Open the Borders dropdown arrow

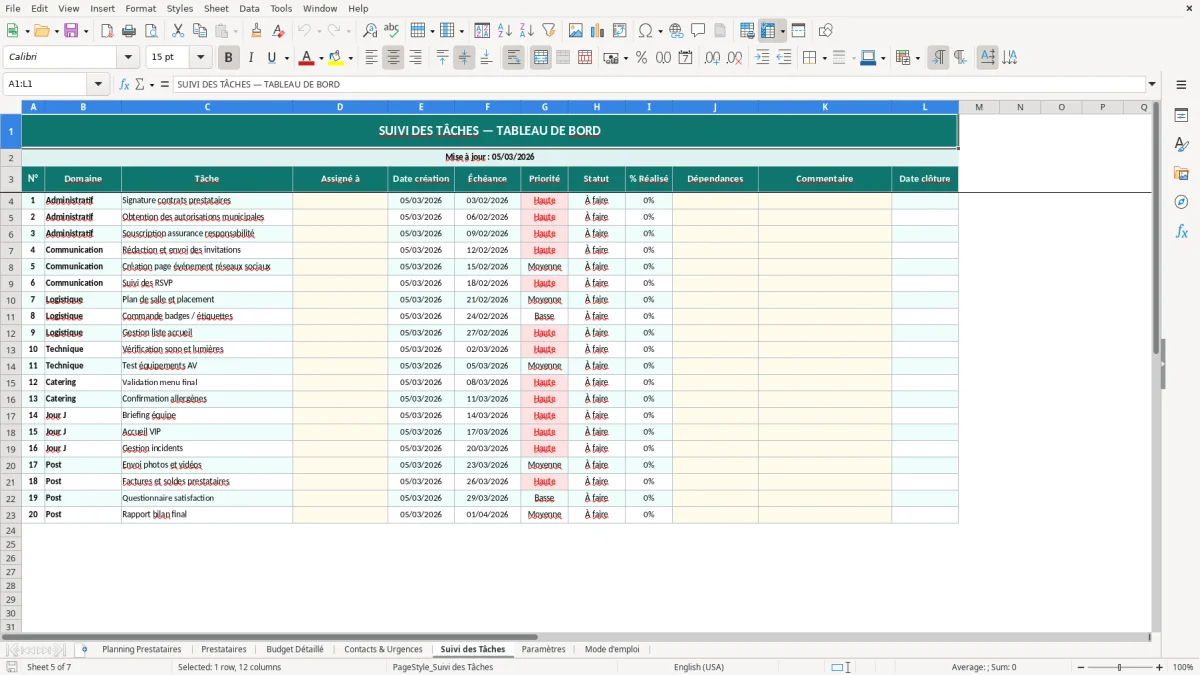tap(824, 58)
